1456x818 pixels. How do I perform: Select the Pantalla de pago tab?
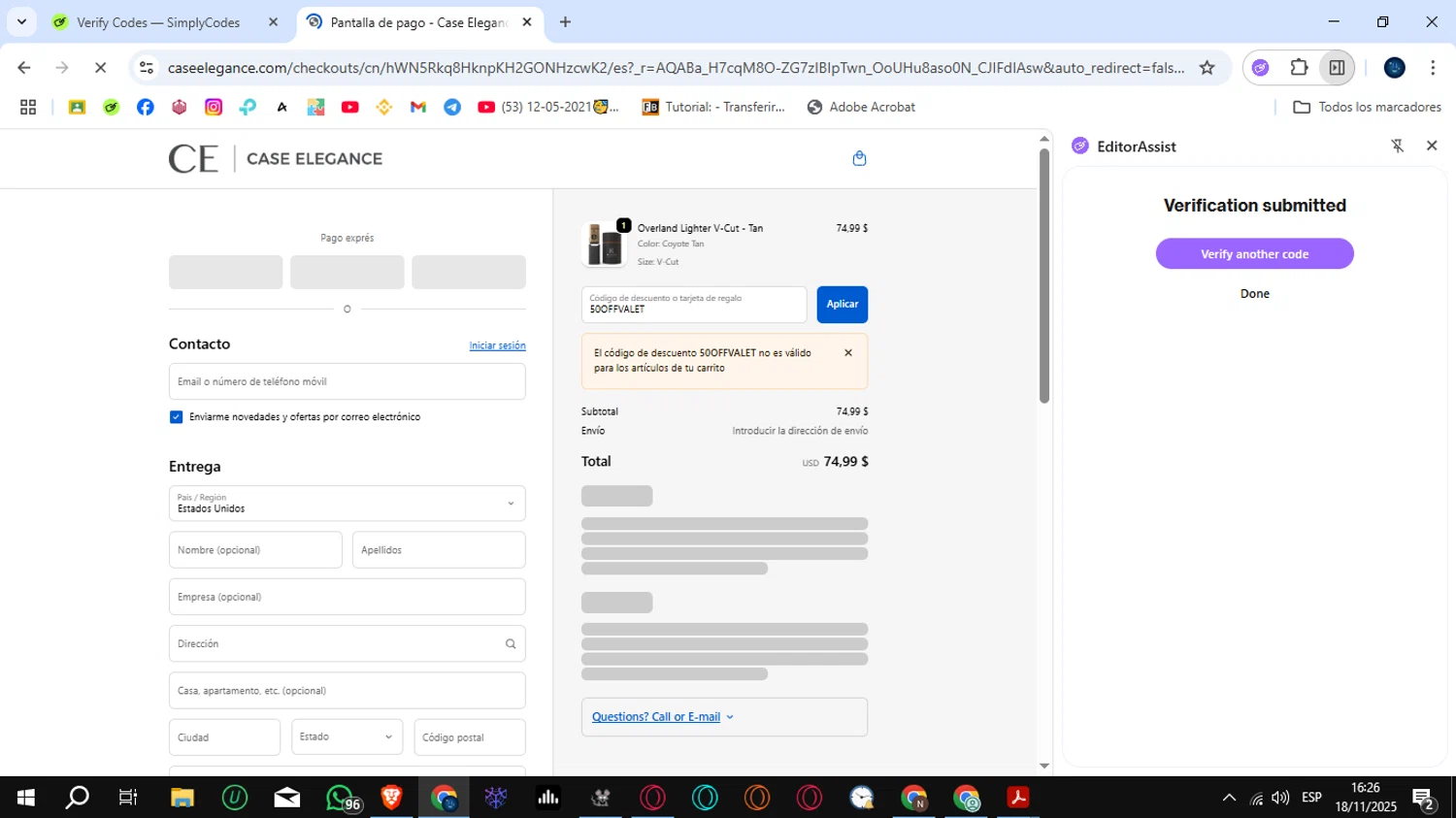click(419, 22)
